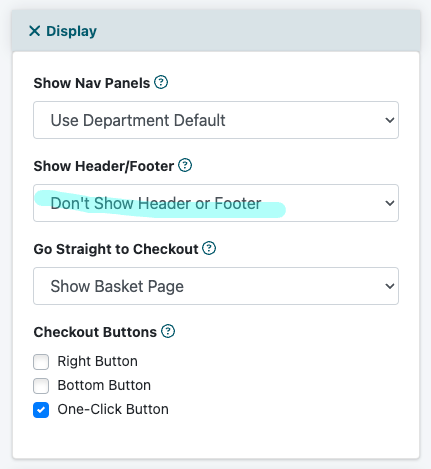Open the Go Straight to Checkout dropdown

216,286
